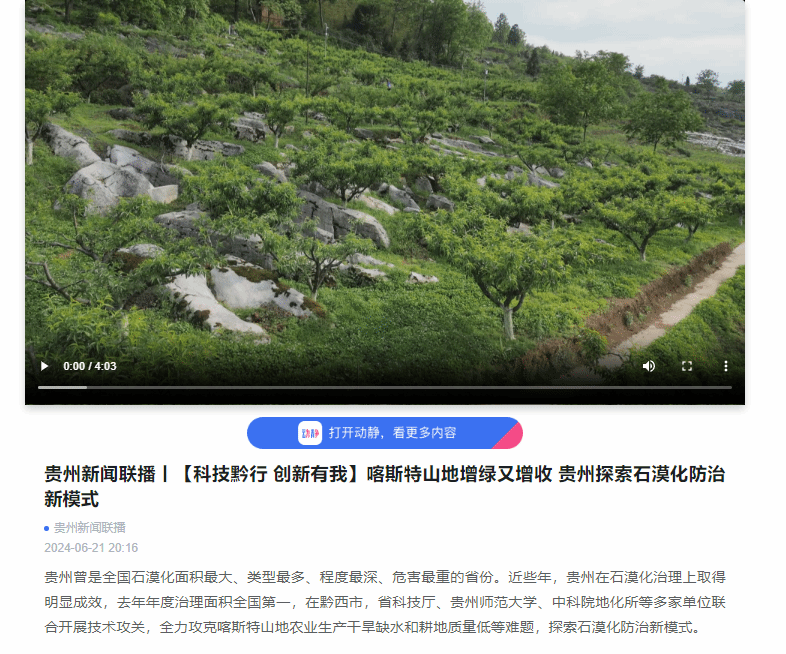Open 贵州新闻联播 source link
The height and width of the screenshot is (654, 786).
point(90,528)
